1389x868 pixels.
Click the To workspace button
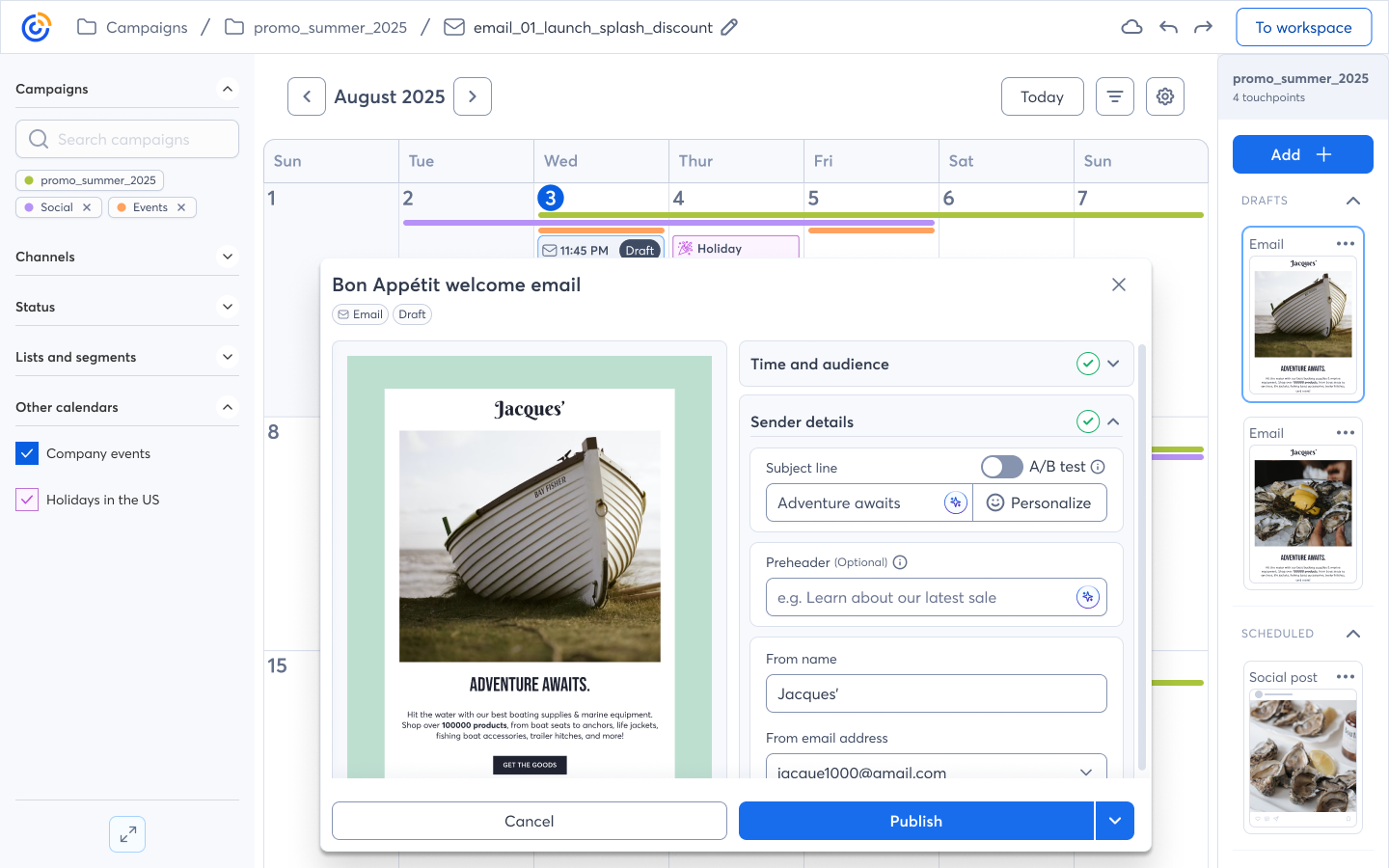[1303, 27]
